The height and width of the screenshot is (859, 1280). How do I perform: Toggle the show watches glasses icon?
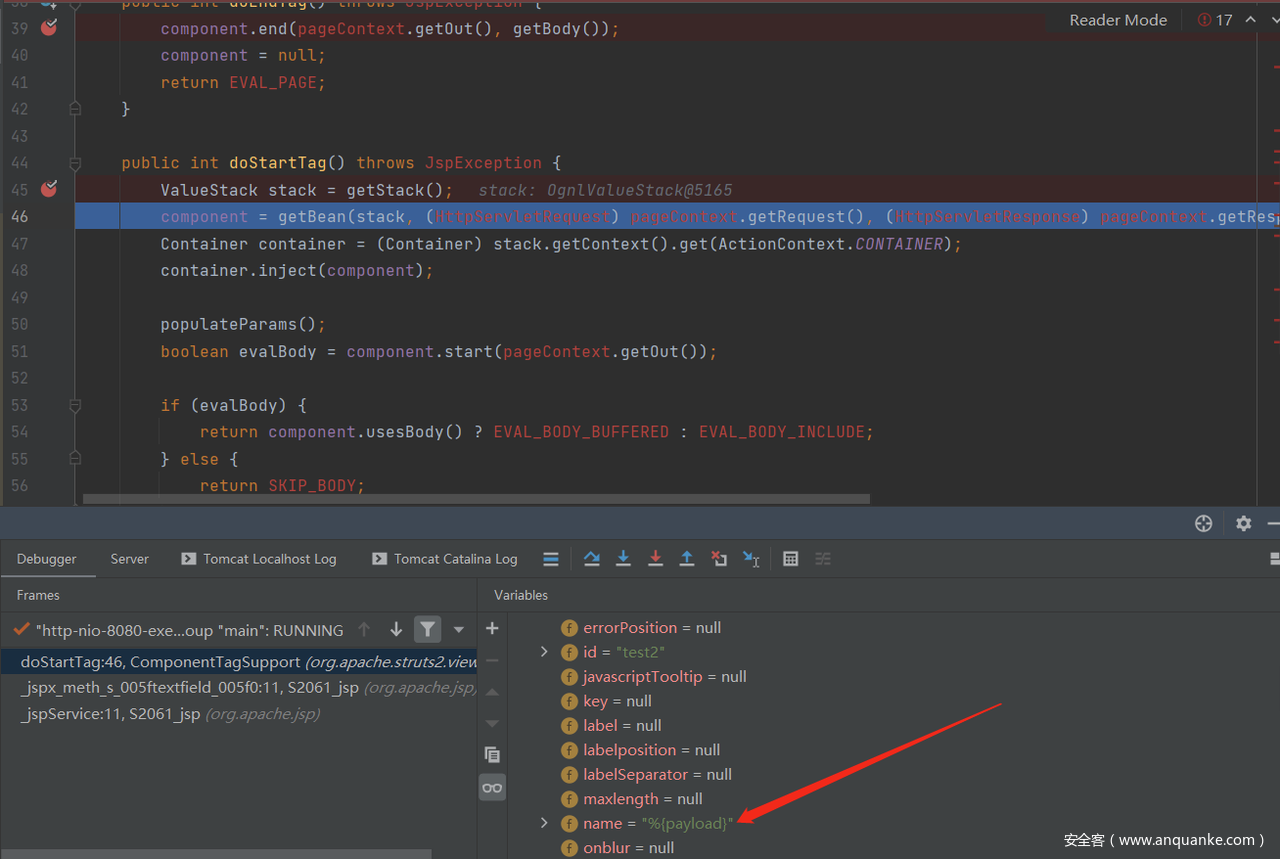pyautogui.click(x=492, y=788)
